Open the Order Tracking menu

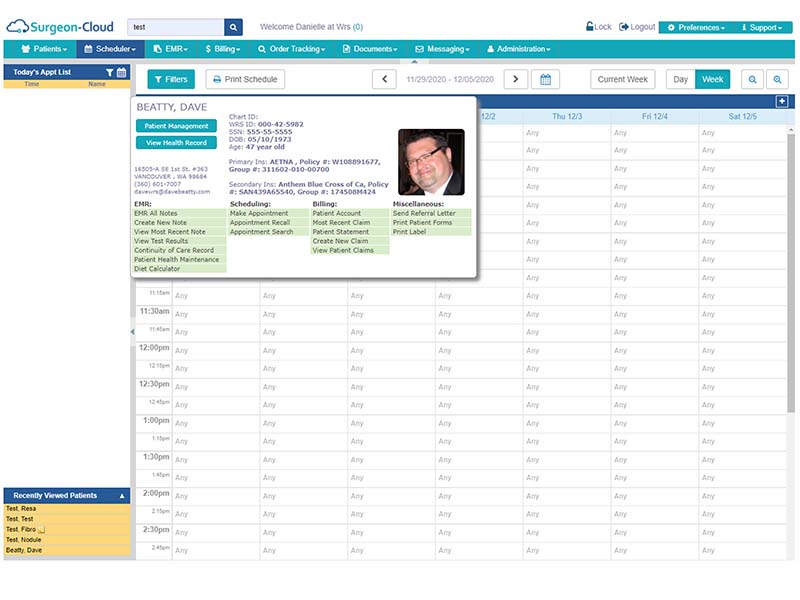click(291, 49)
